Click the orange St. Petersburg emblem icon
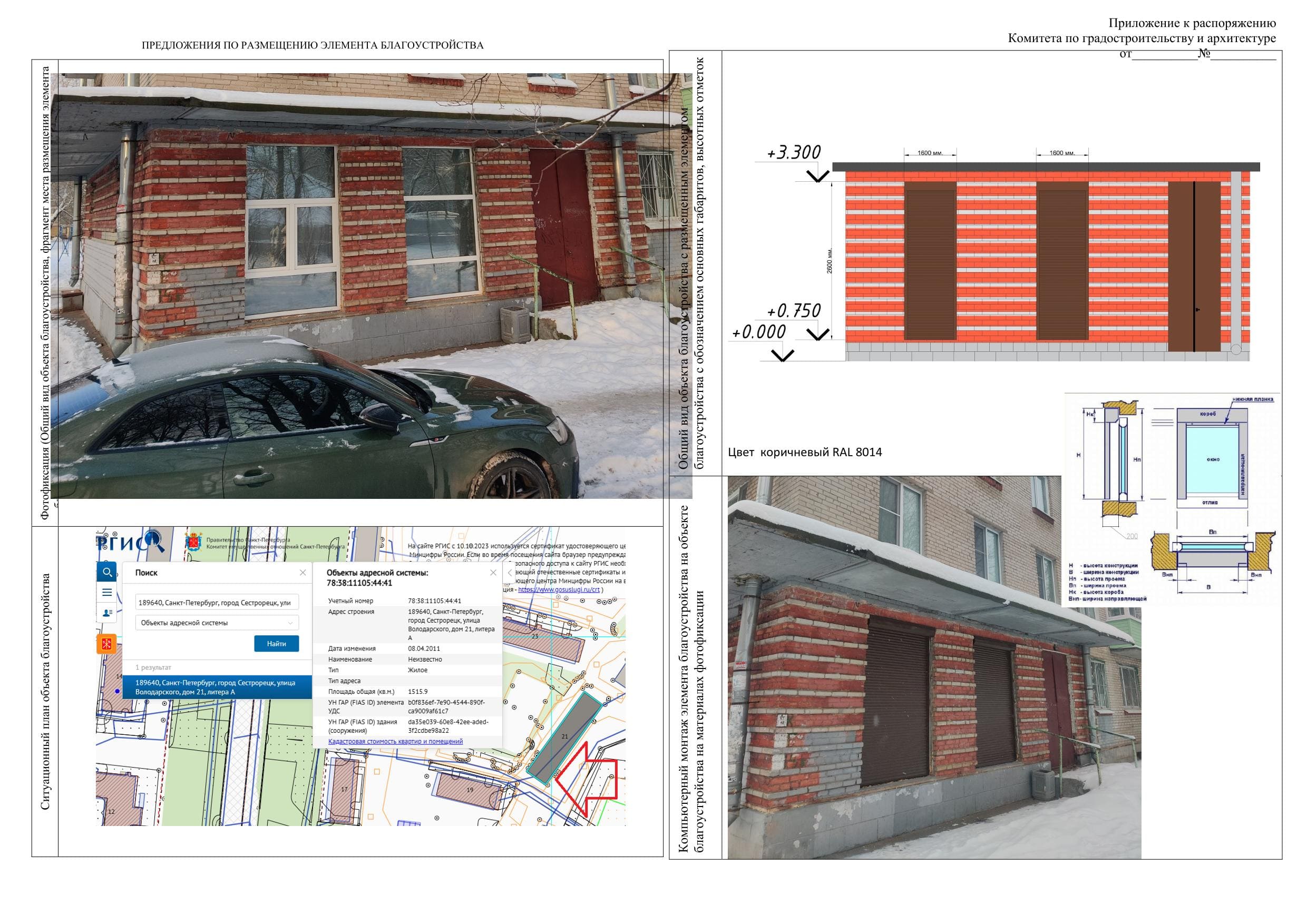Image resolution: width=1307 pixels, height=924 pixels. pos(106,644)
